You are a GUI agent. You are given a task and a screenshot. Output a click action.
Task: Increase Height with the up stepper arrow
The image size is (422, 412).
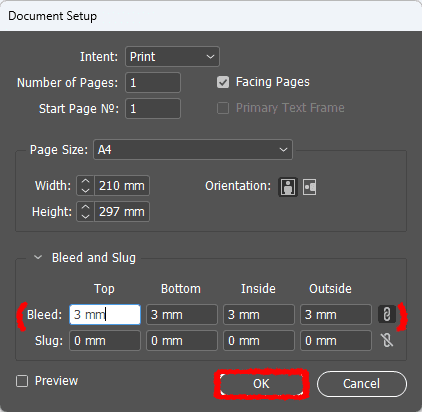point(86,207)
